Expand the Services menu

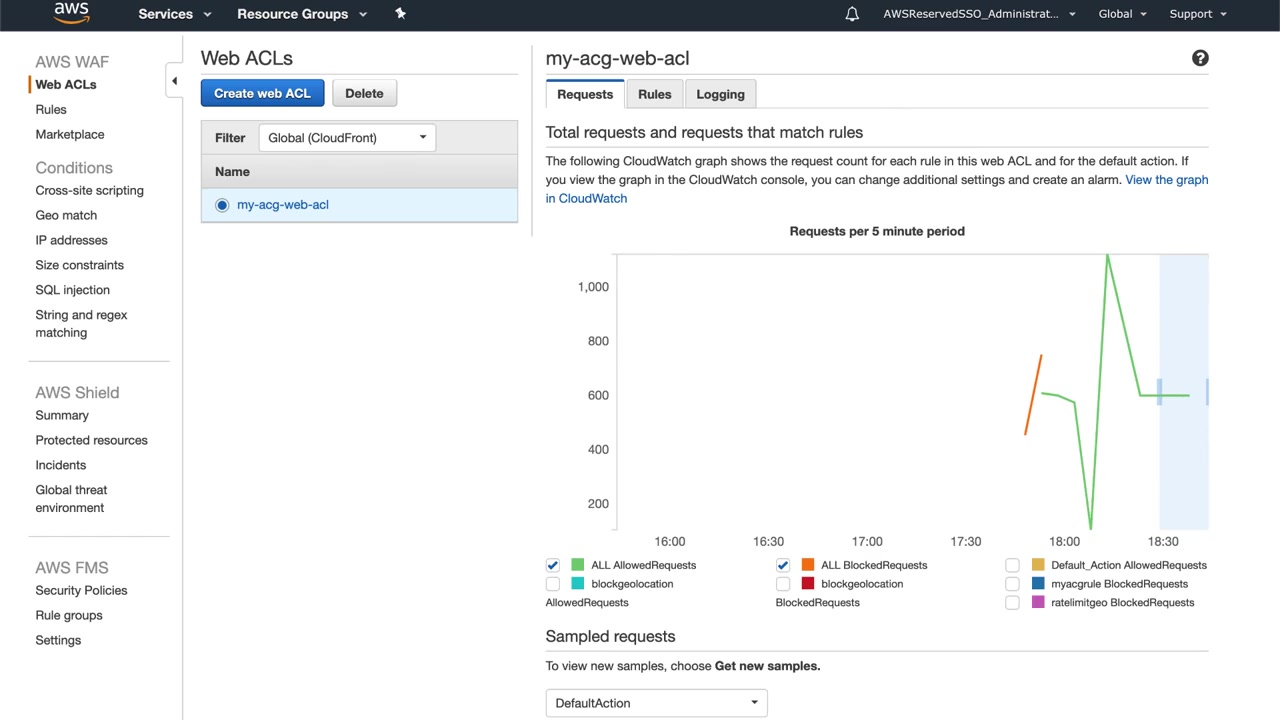pos(175,14)
